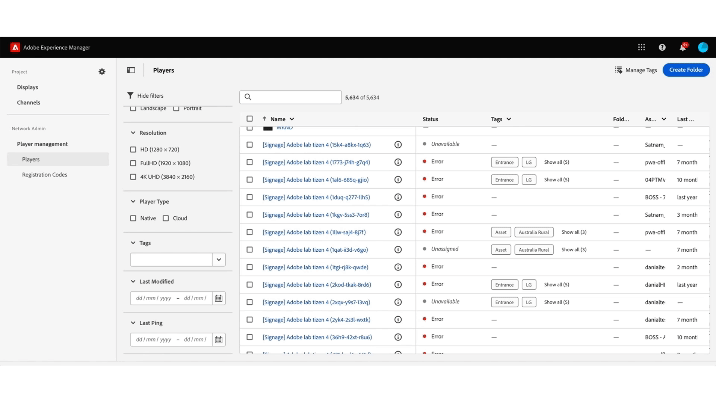Open the apps grid switcher icon
The image size is (716, 402).
coord(642,48)
